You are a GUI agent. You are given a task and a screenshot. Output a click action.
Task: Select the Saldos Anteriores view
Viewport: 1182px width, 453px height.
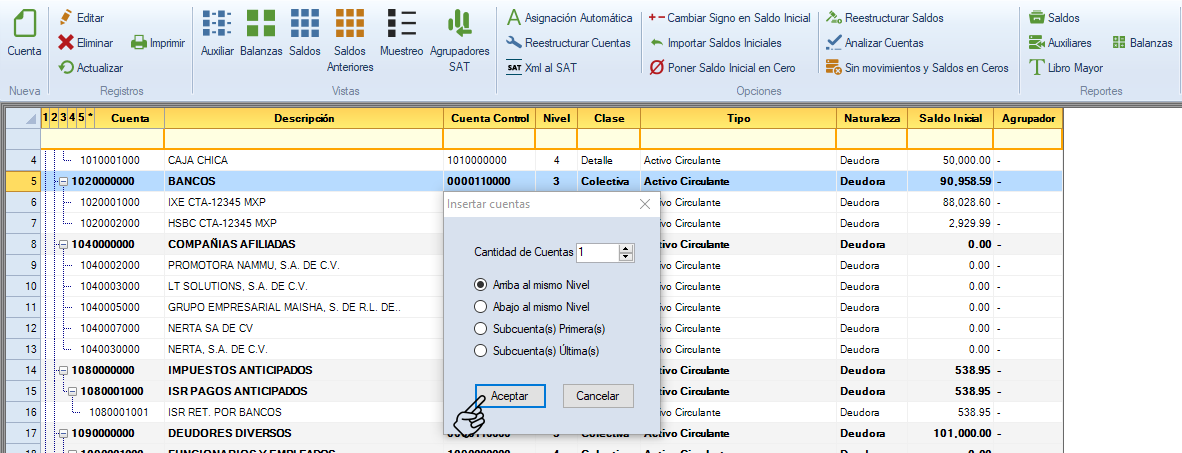pyautogui.click(x=350, y=25)
